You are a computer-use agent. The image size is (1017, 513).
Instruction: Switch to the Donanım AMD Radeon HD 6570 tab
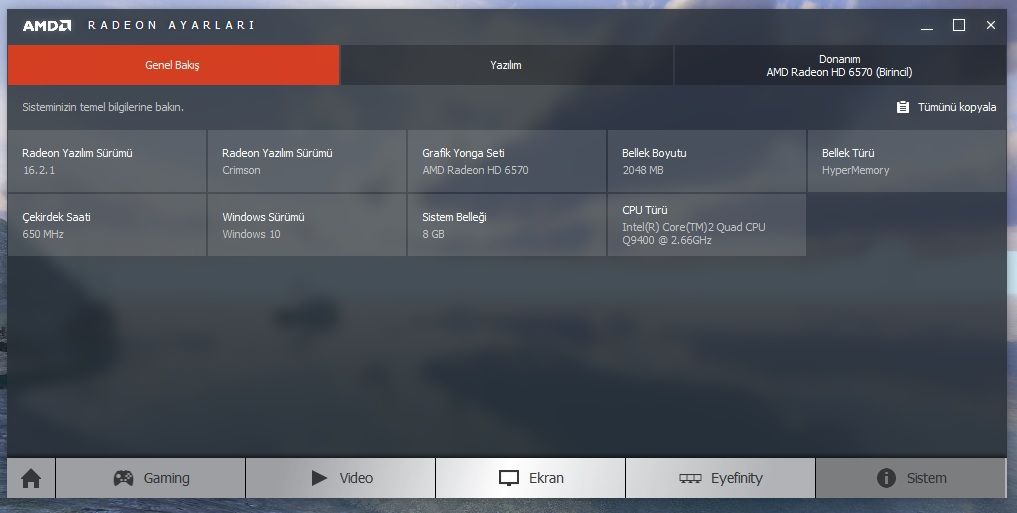[x=840, y=65]
